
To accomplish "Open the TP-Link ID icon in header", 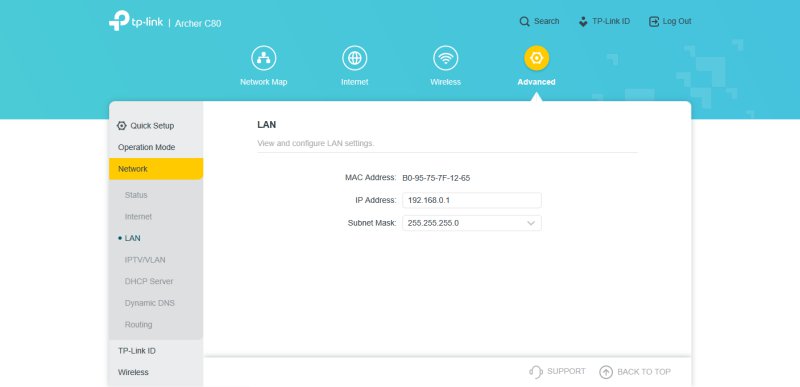I will coord(583,21).
